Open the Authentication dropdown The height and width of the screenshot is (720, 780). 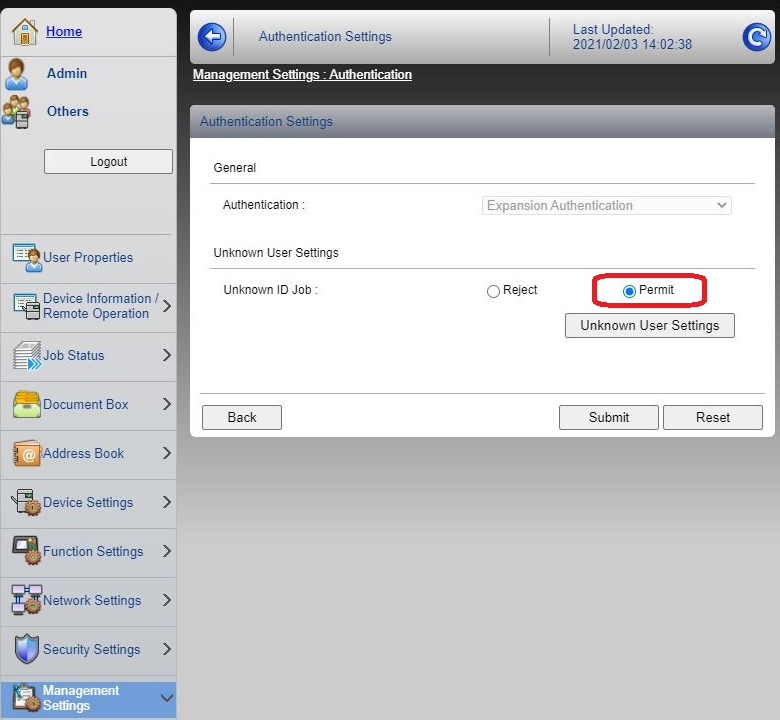(607, 205)
